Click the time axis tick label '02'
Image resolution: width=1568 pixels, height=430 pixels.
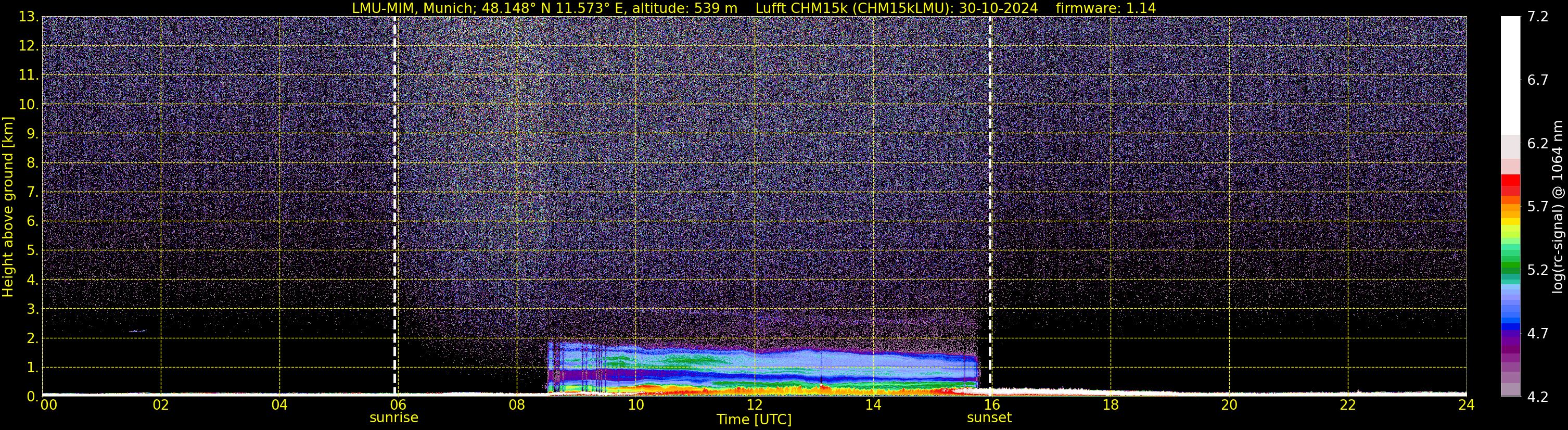(161, 405)
